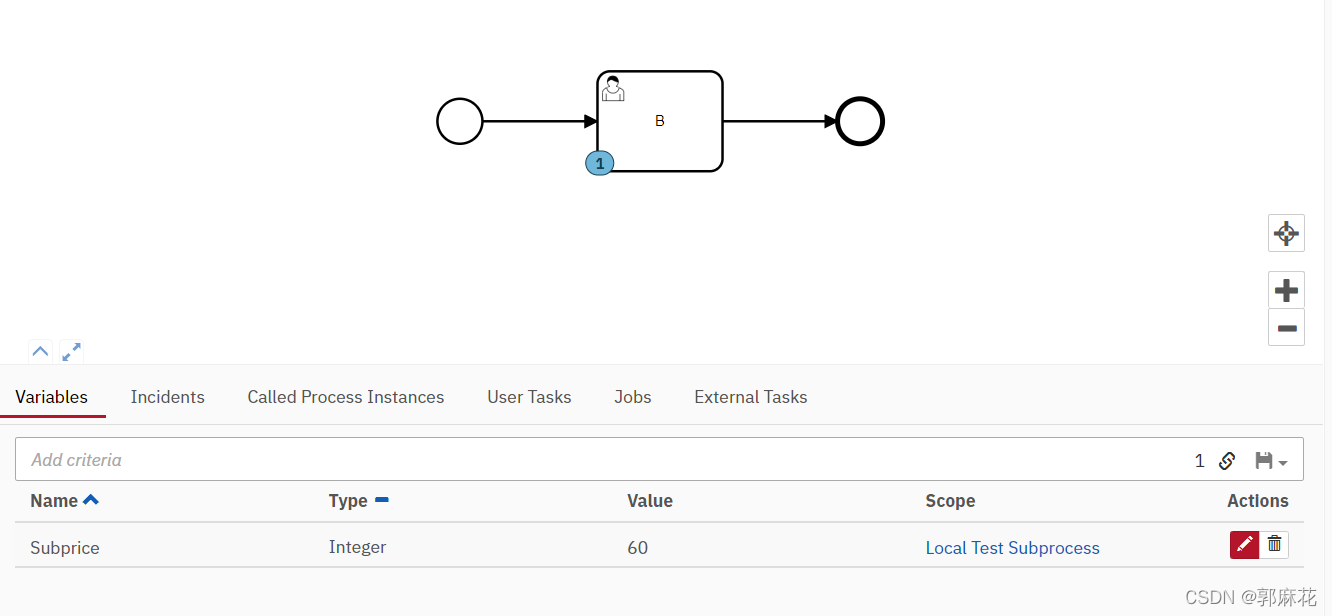Open the Called Process Instances tab

pos(346,397)
